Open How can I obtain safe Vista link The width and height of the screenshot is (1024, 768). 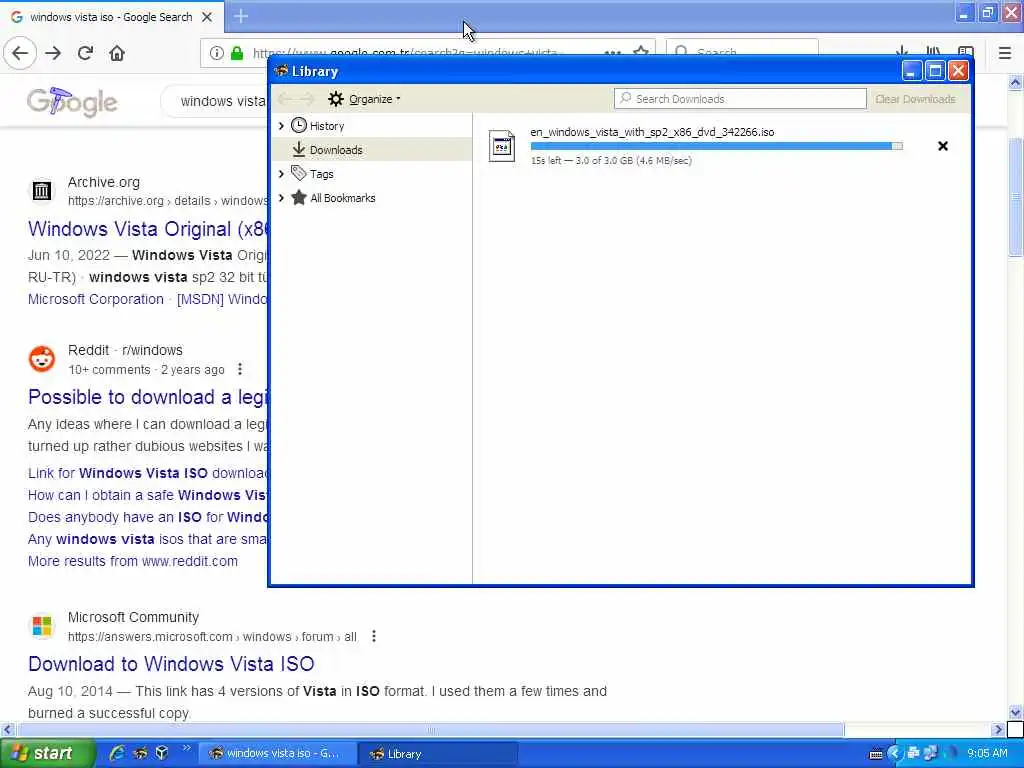(x=148, y=496)
